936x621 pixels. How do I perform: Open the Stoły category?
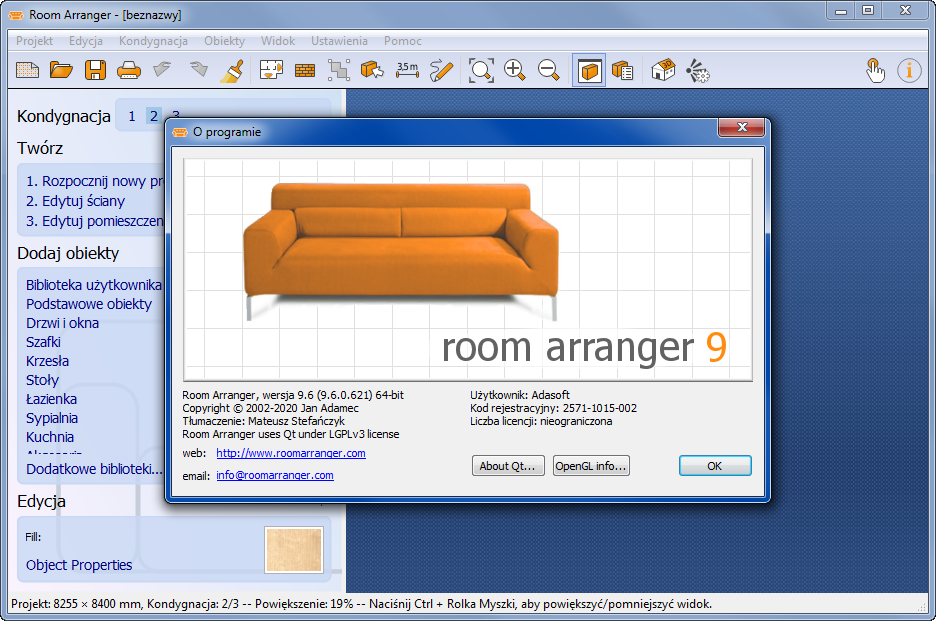(42, 380)
